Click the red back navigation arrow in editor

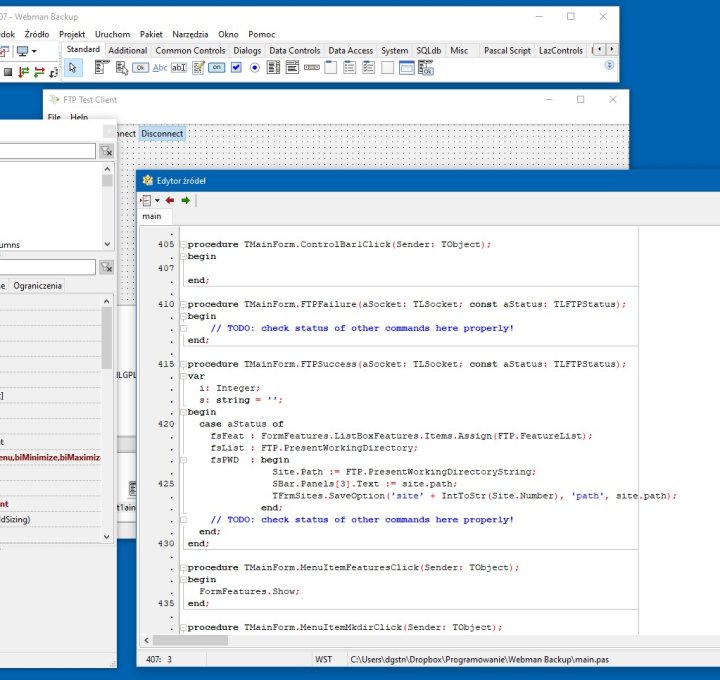click(x=170, y=200)
